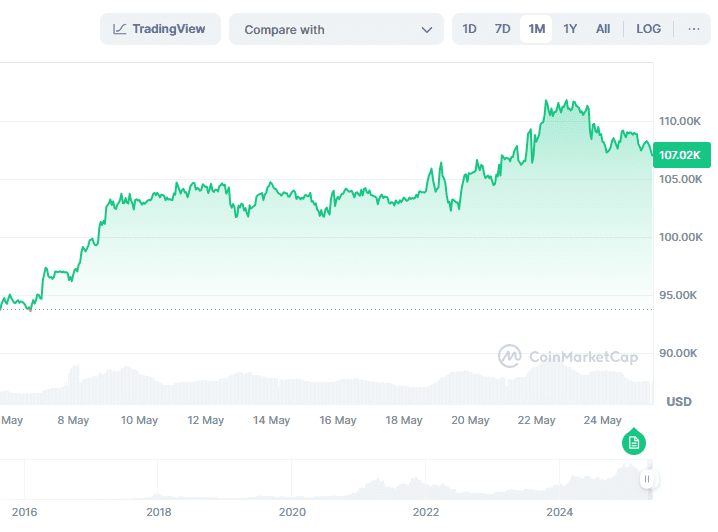This screenshot has width=718, height=532.
Task: Click the 8 May date label
Action: (x=73, y=420)
